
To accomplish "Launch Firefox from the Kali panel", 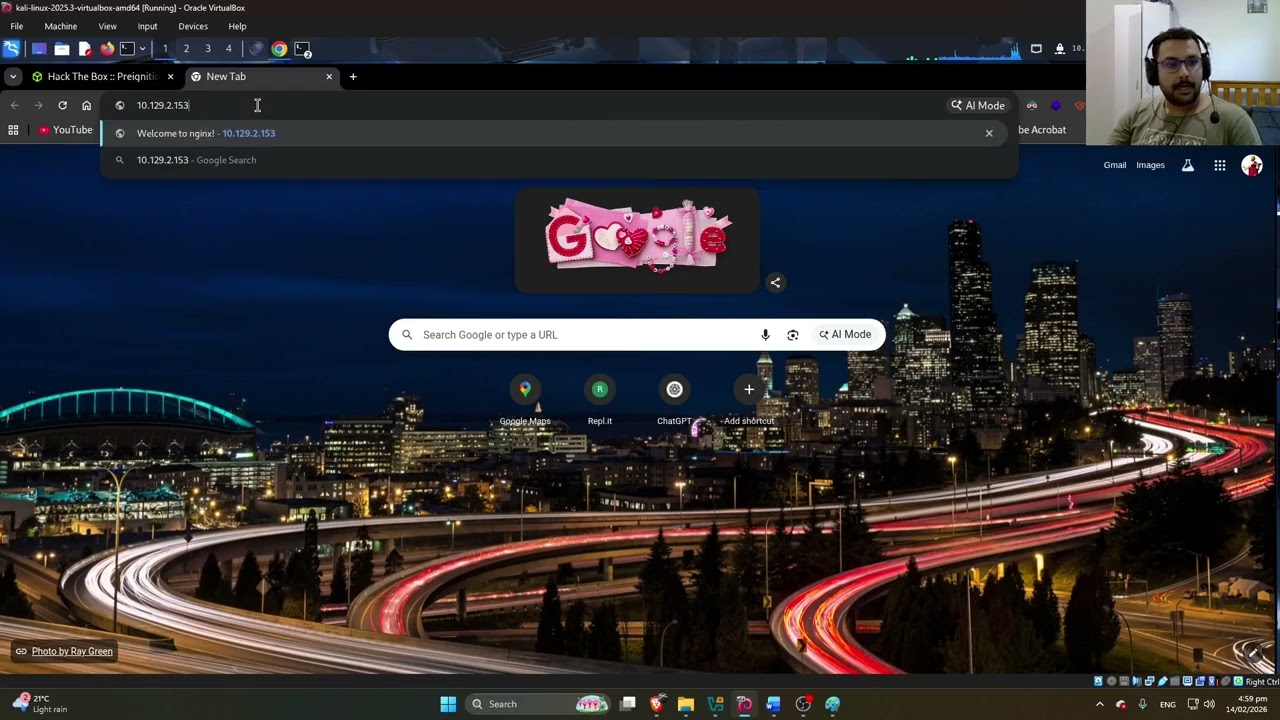I will click(x=107, y=48).
